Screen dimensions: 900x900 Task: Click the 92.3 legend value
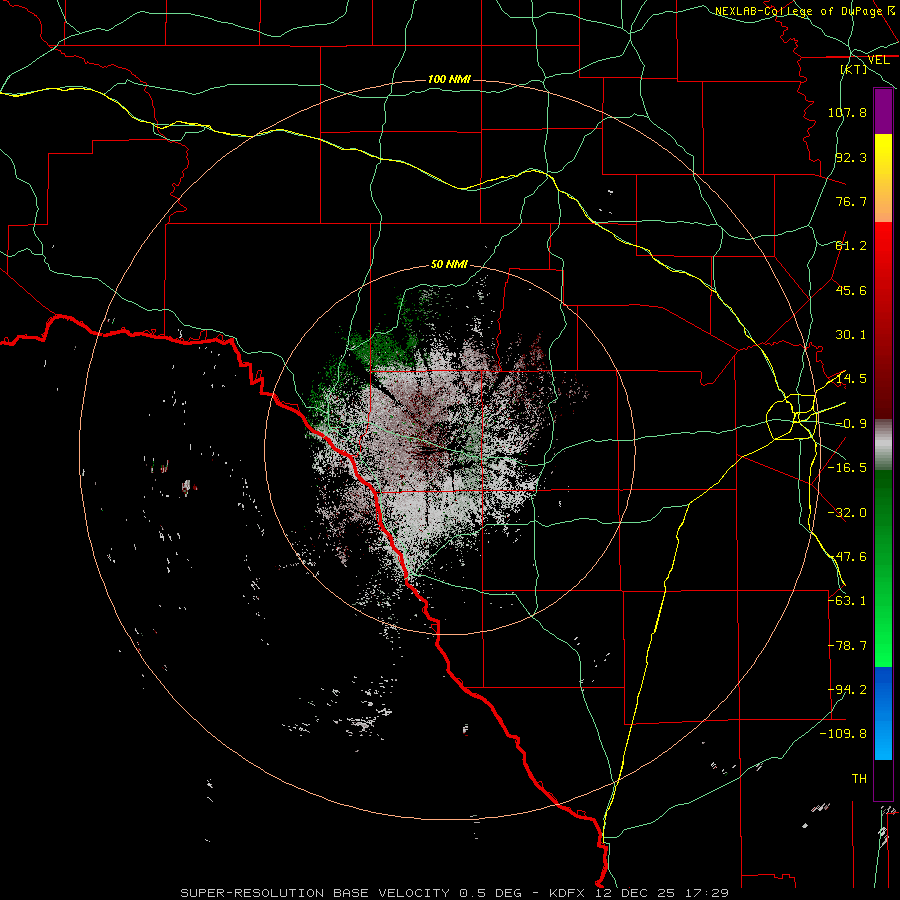click(851, 157)
